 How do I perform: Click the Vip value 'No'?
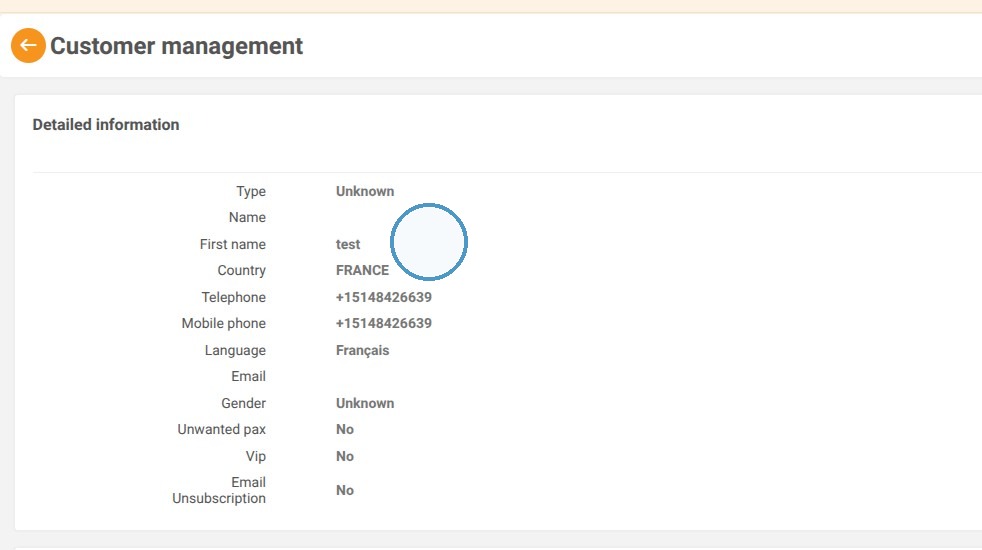[345, 456]
